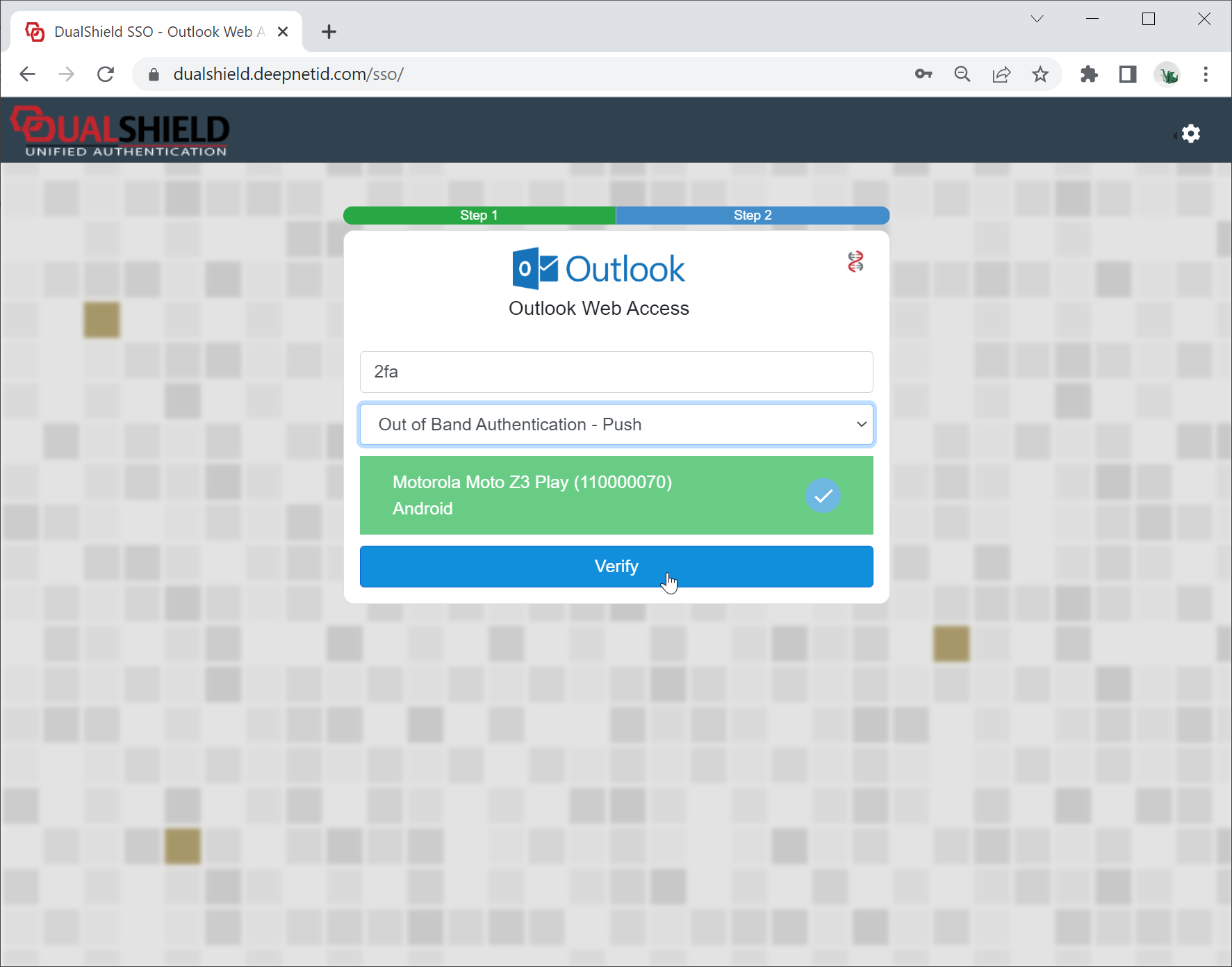This screenshot has width=1232, height=967.
Task: Open the saved passwords key icon
Action: [923, 74]
